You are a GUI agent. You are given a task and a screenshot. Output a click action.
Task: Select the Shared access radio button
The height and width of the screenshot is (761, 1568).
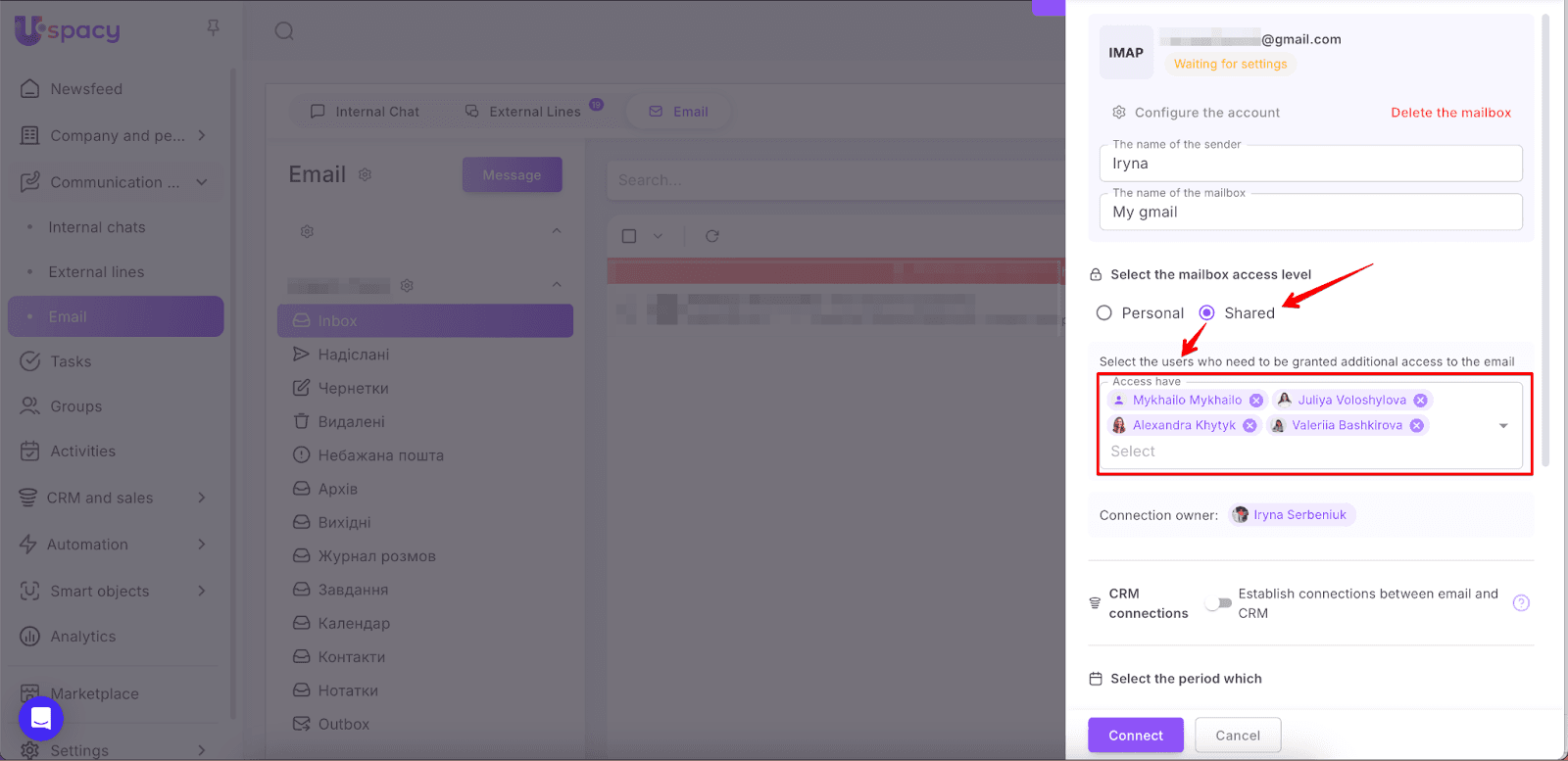click(1207, 313)
